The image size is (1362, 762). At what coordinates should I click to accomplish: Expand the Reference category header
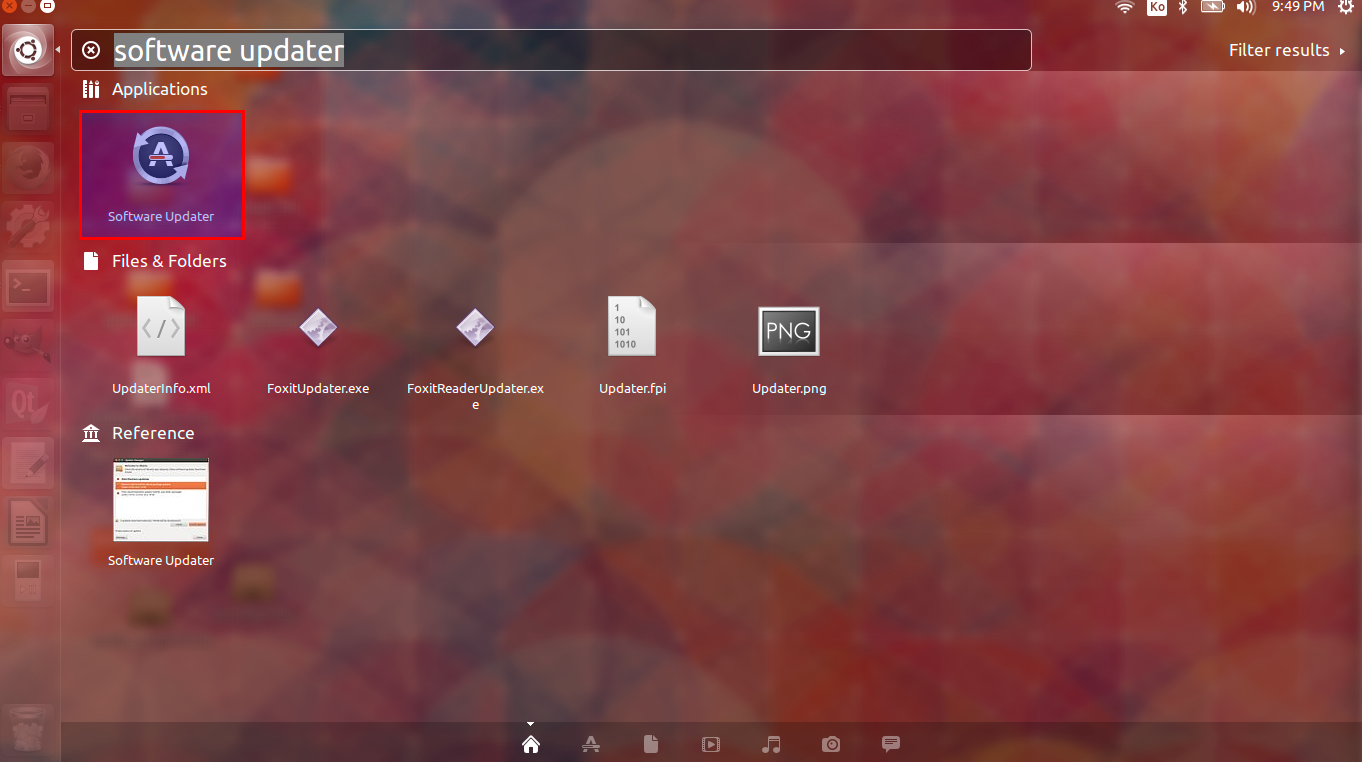(138, 433)
